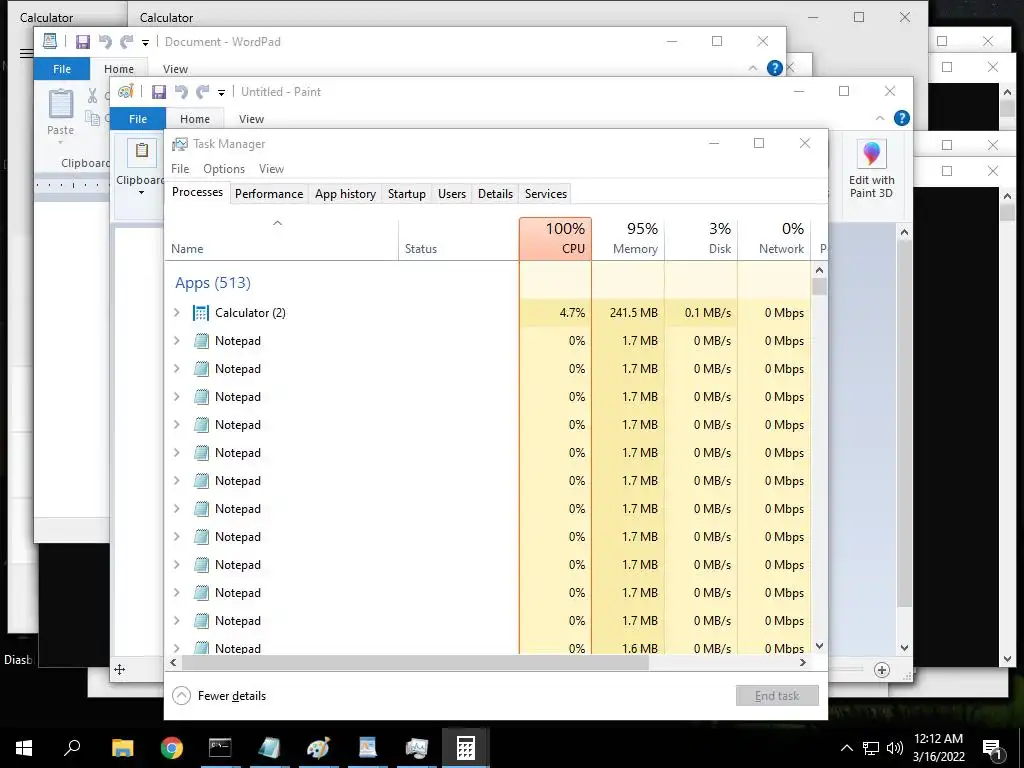
Task: Open WordPad quick access toolbar customize arrow
Action: [x=145, y=43]
